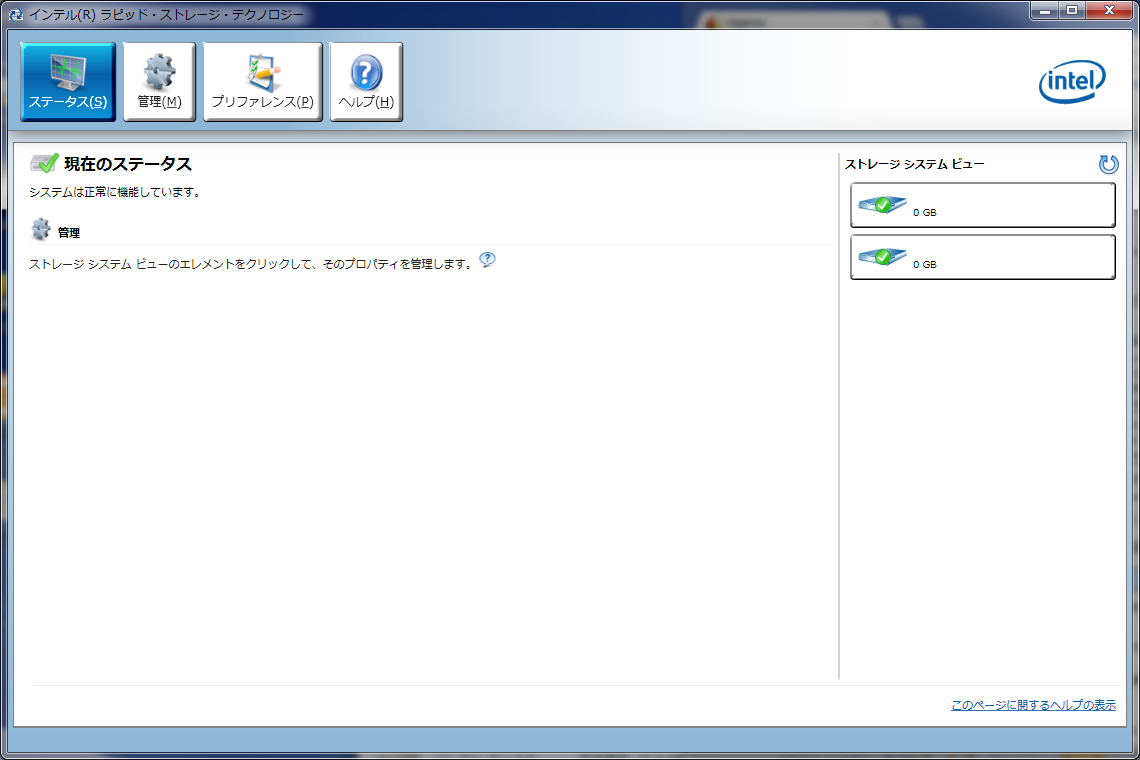Click the Intel logo

[1072, 81]
